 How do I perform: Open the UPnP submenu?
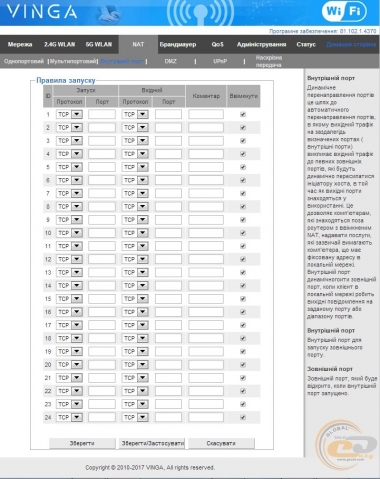pyautogui.click(x=220, y=61)
